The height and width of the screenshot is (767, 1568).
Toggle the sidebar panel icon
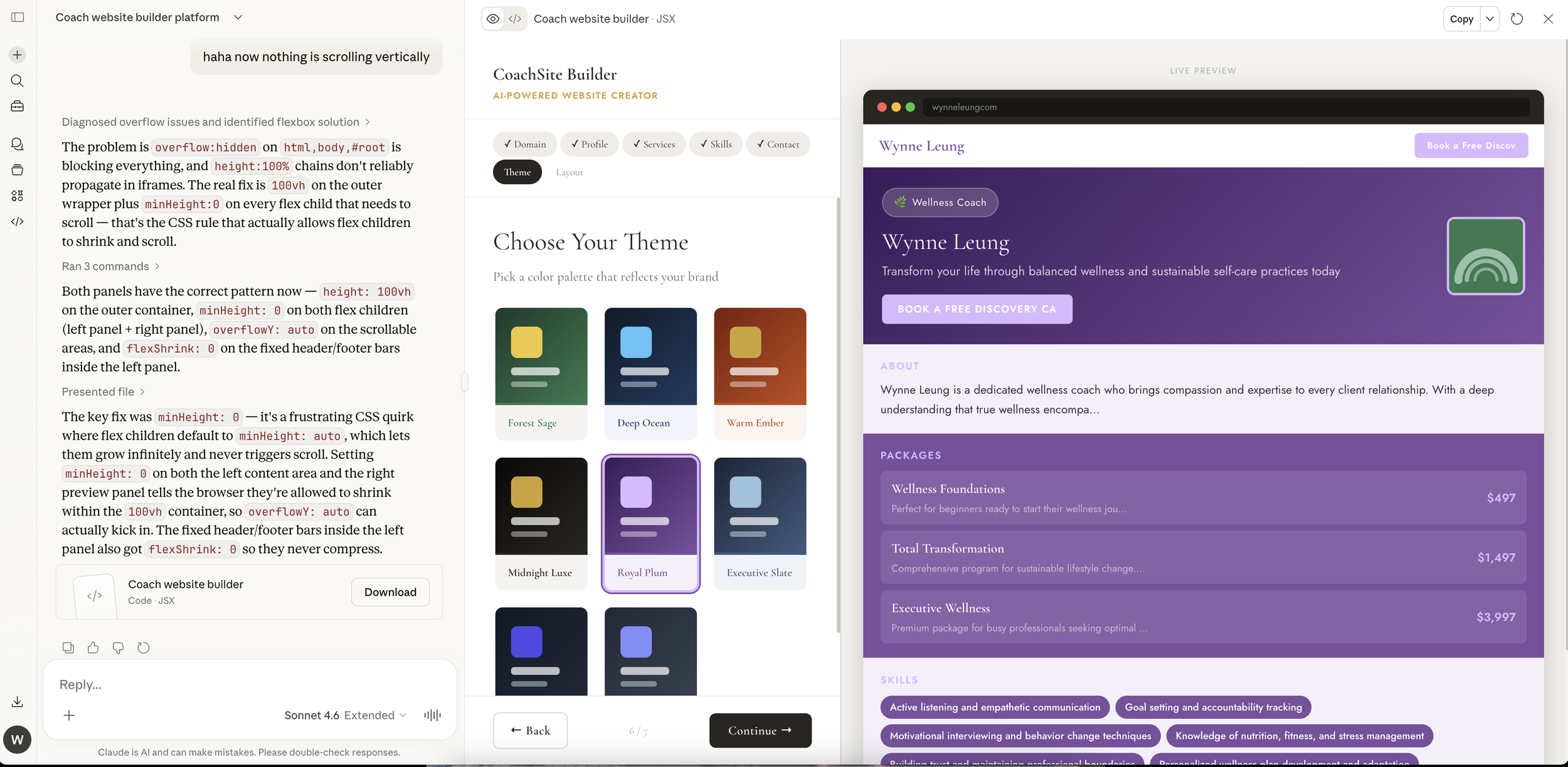pos(18,17)
